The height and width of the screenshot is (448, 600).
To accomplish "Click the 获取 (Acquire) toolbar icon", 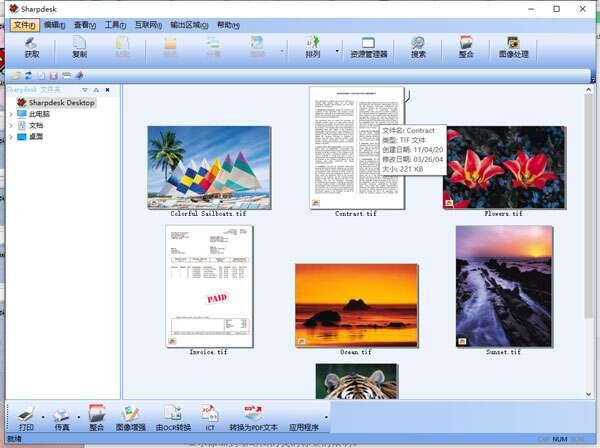I will click(32, 46).
